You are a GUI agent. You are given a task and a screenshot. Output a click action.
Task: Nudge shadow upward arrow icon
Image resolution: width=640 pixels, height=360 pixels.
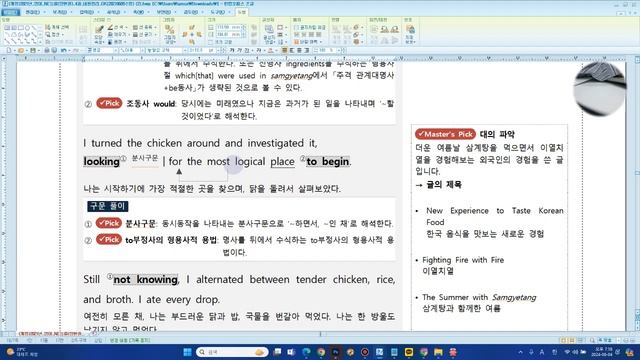pos(192,27)
